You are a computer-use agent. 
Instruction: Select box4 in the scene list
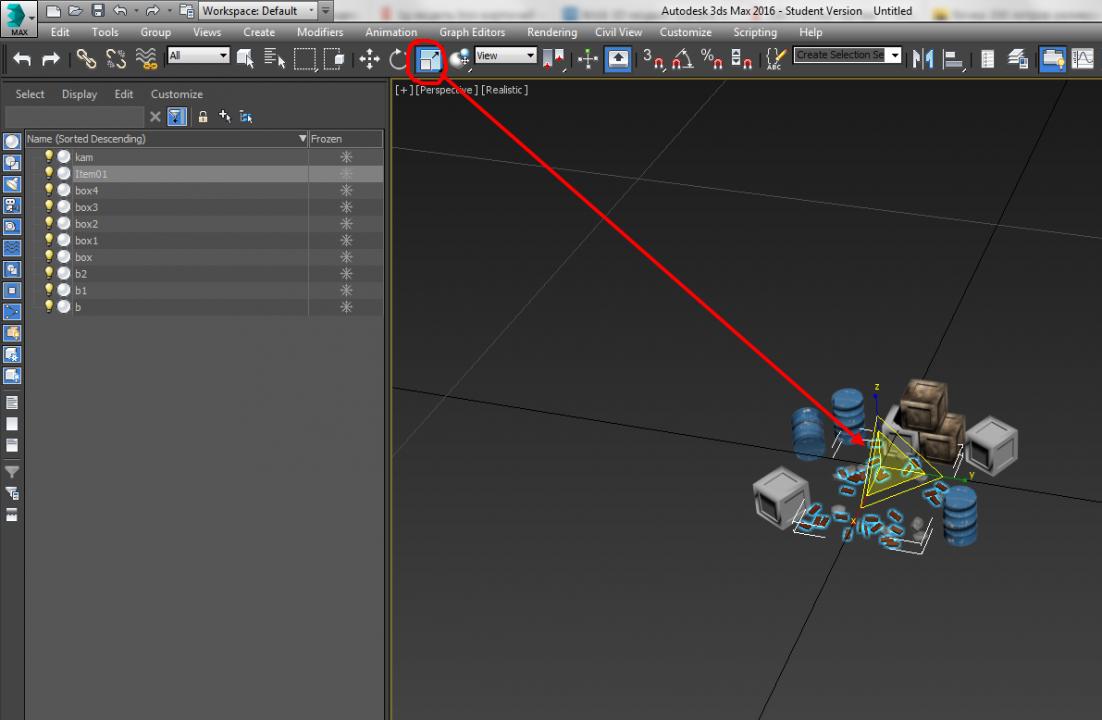point(87,190)
